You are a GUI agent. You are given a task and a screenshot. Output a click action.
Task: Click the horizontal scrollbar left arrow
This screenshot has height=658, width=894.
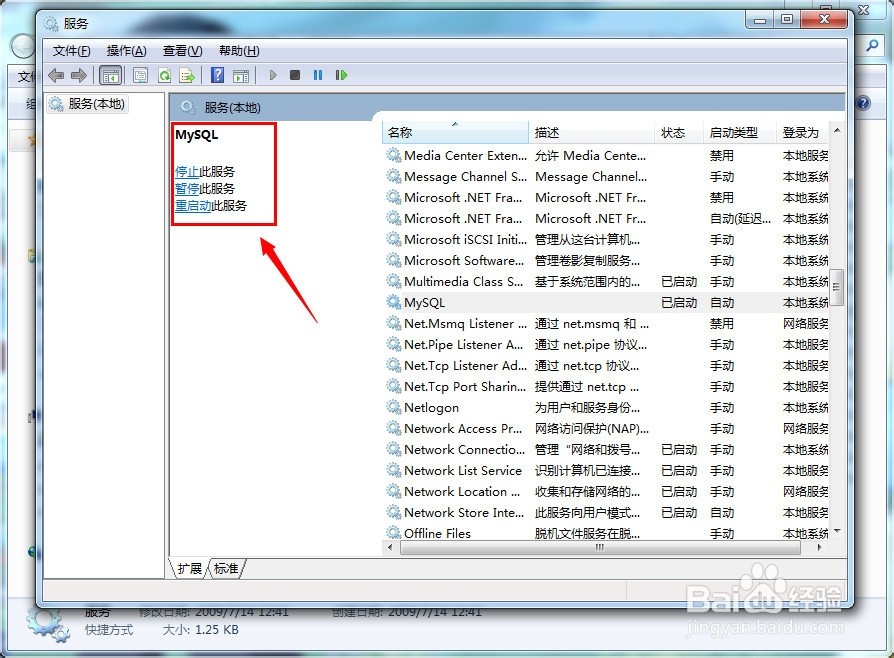[x=391, y=547]
